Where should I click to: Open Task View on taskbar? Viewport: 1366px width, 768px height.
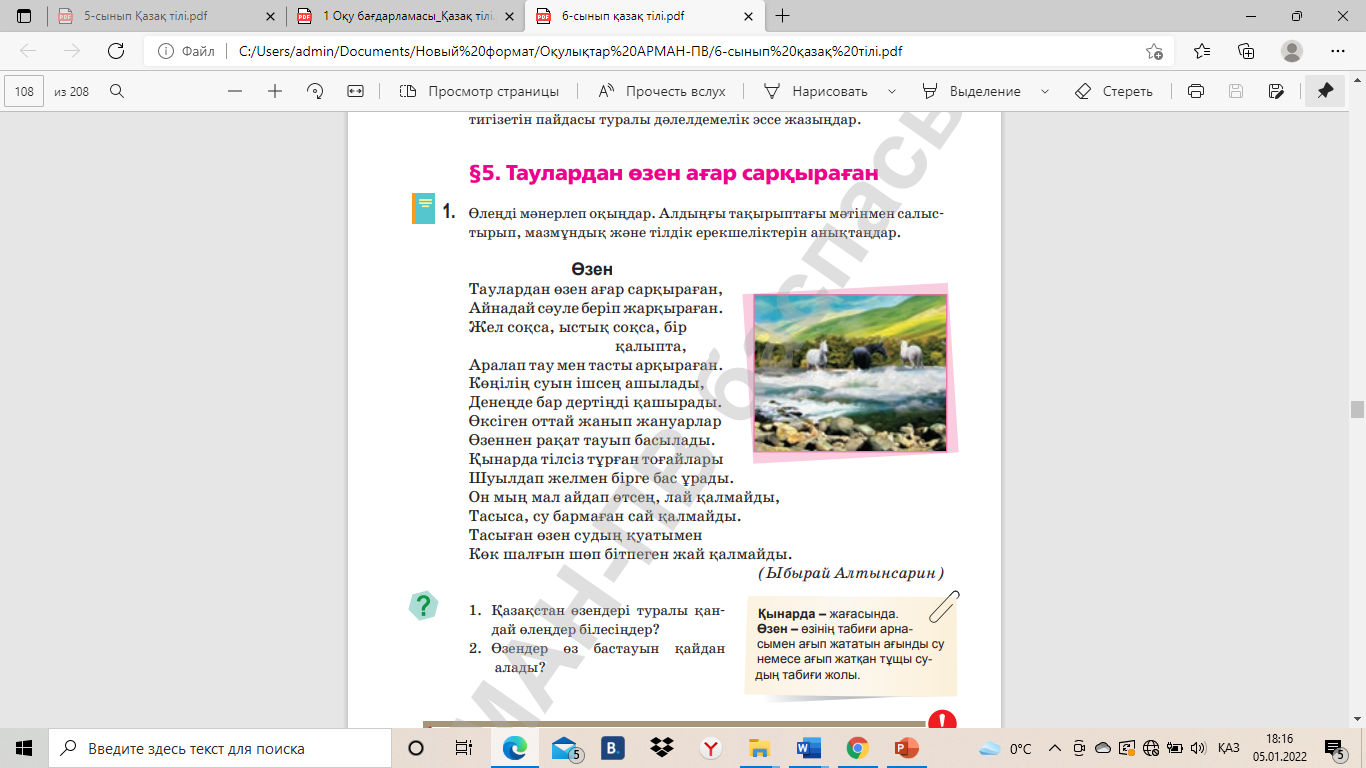[x=463, y=748]
